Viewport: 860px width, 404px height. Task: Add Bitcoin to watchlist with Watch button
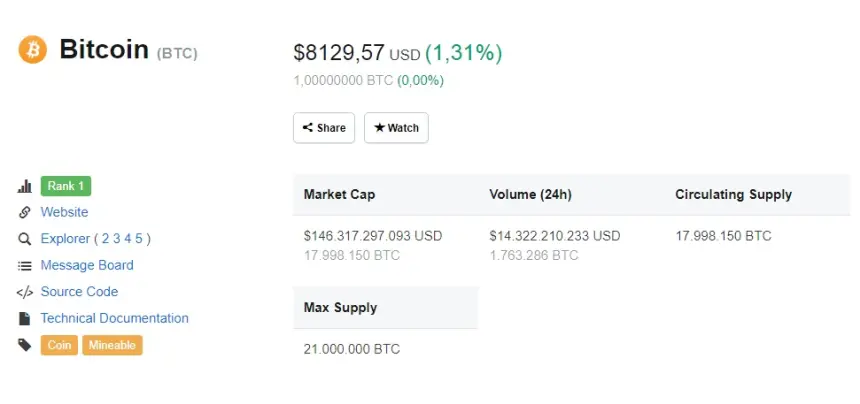tap(396, 128)
